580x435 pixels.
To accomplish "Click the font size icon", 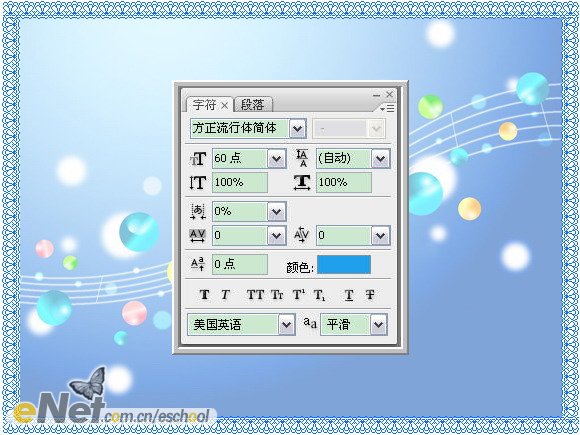I will pos(198,159).
